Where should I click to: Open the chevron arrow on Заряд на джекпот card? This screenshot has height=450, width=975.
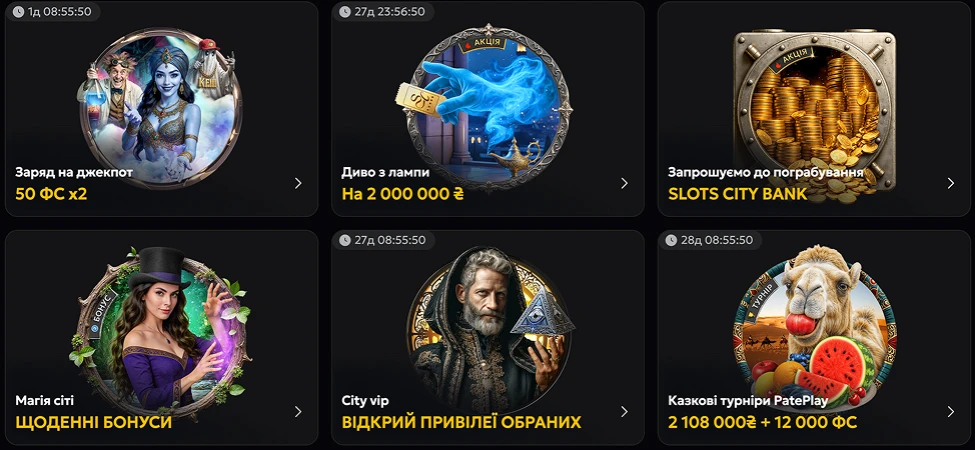[x=298, y=183]
